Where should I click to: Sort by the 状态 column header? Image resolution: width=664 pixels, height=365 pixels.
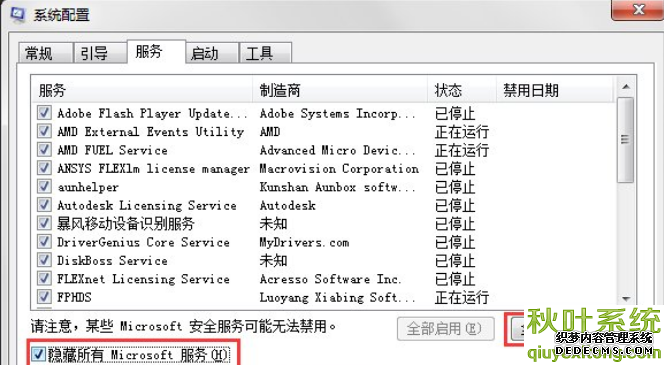pyautogui.click(x=462, y=90)
